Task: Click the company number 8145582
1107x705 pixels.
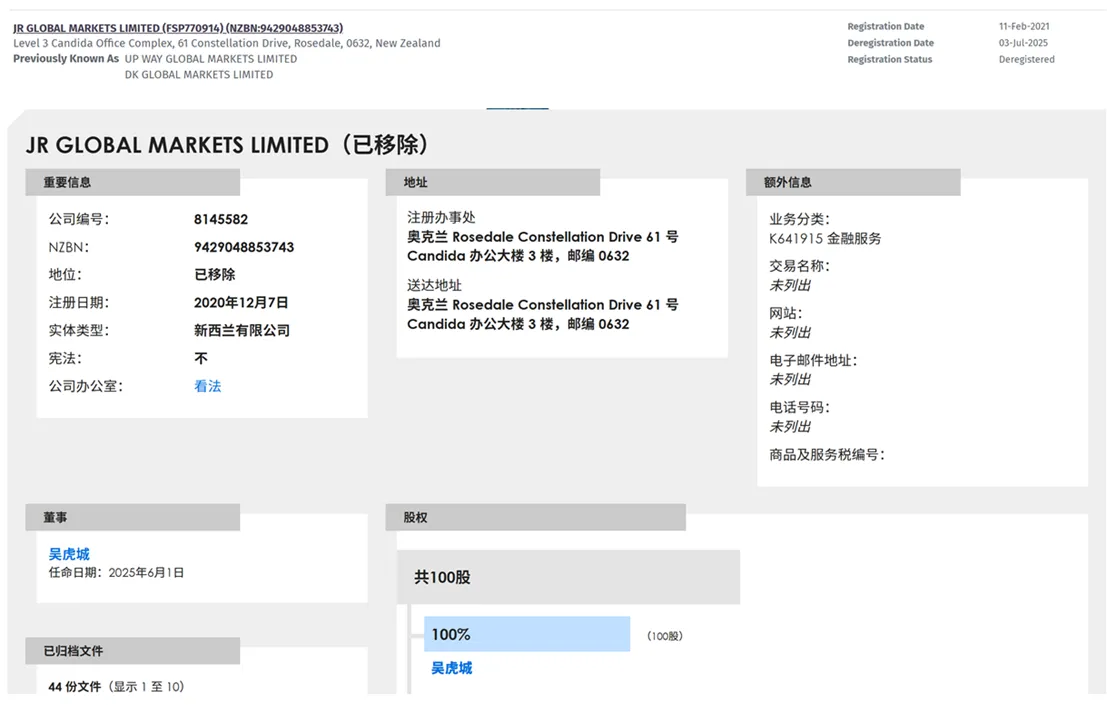Action: tap(221, 219)
